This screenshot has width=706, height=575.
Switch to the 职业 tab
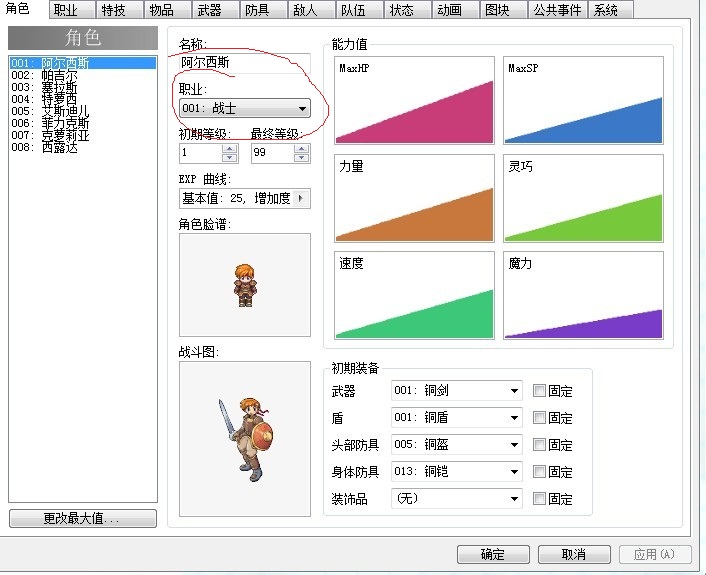[72, 9]
